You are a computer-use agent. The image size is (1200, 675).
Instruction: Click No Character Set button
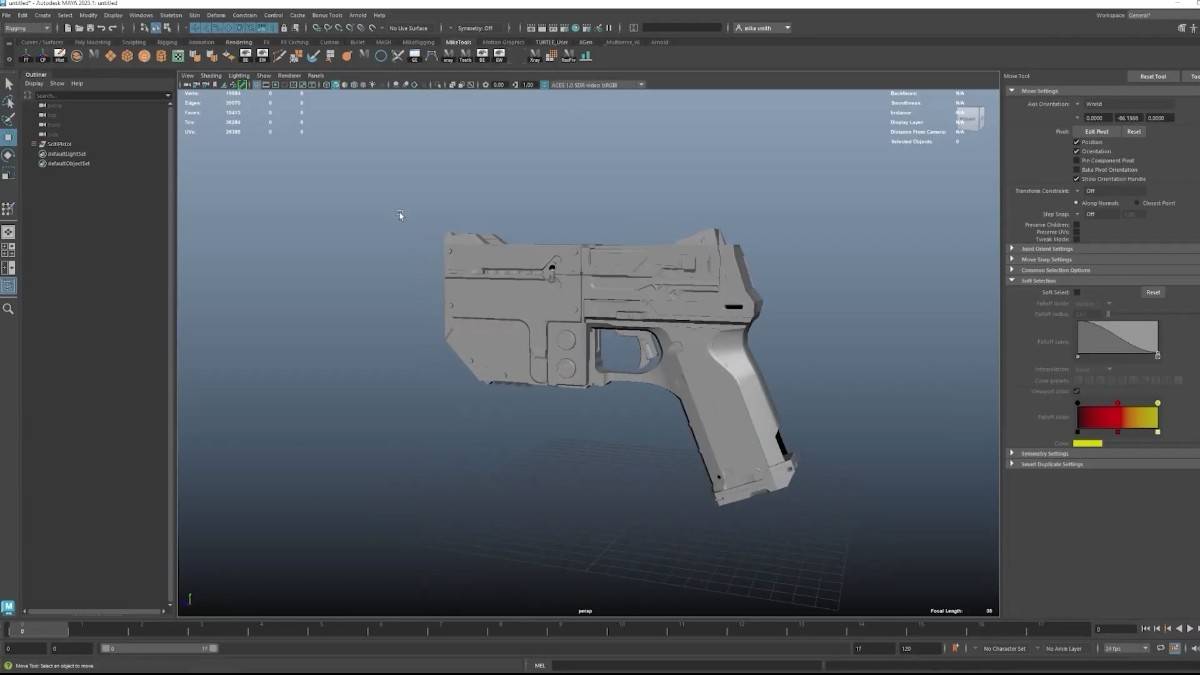[1004, 648]
